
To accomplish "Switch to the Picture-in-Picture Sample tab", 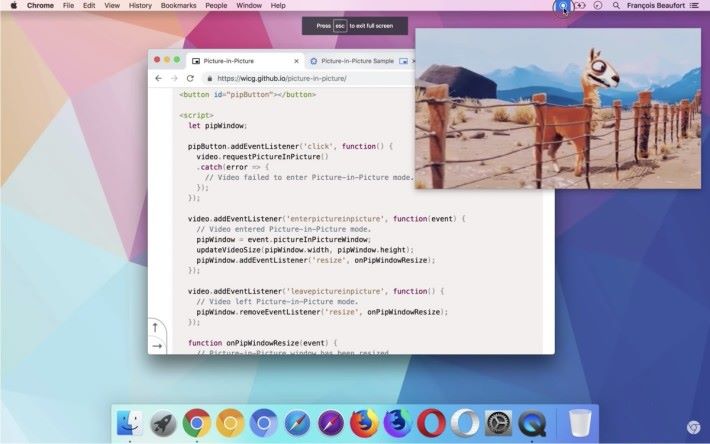I will [357, 61].
